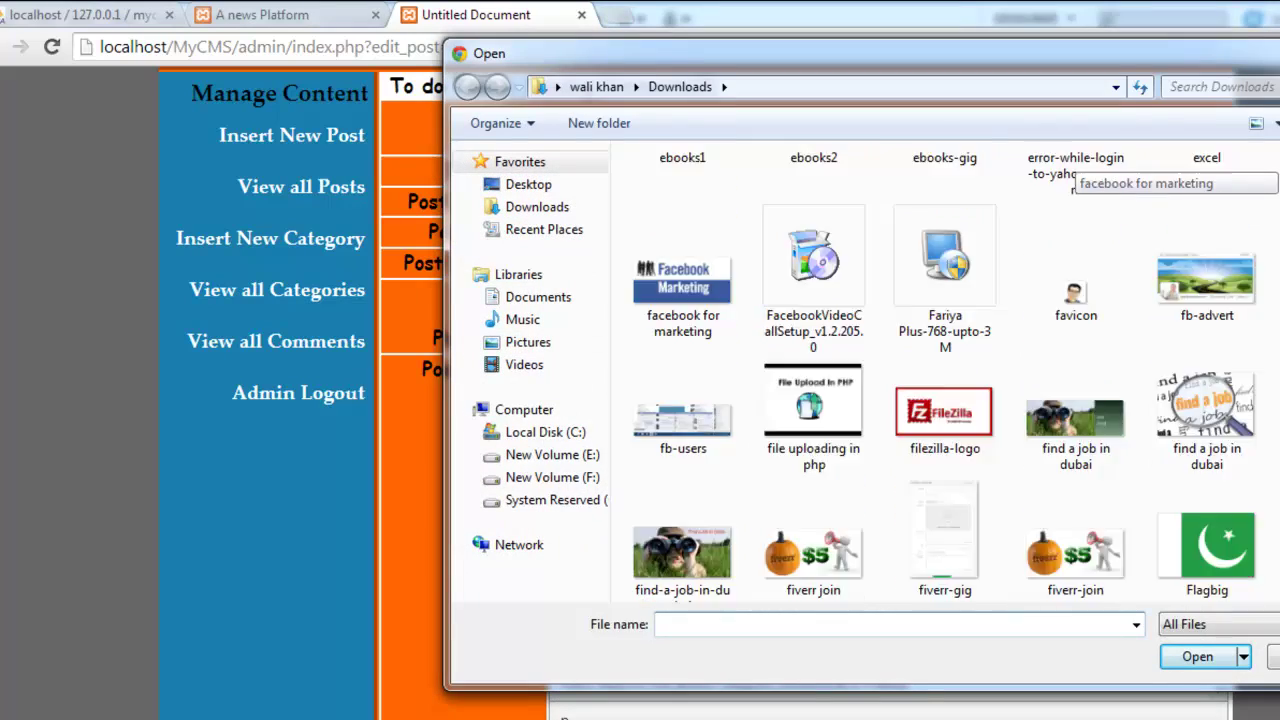Click the Admin Logout link

point(299,393)
